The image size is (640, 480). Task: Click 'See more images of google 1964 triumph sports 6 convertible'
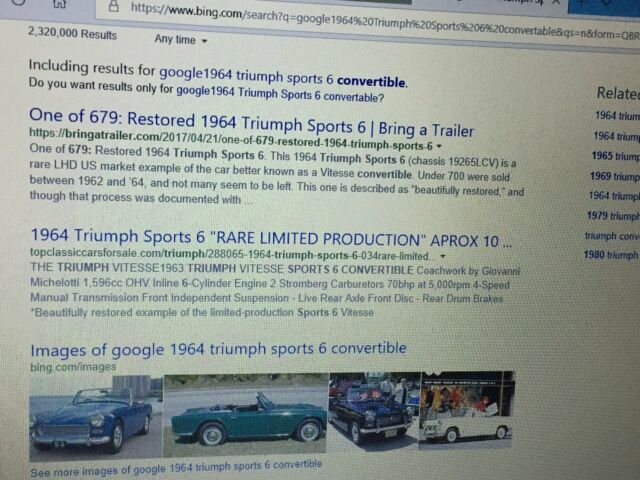176,469
